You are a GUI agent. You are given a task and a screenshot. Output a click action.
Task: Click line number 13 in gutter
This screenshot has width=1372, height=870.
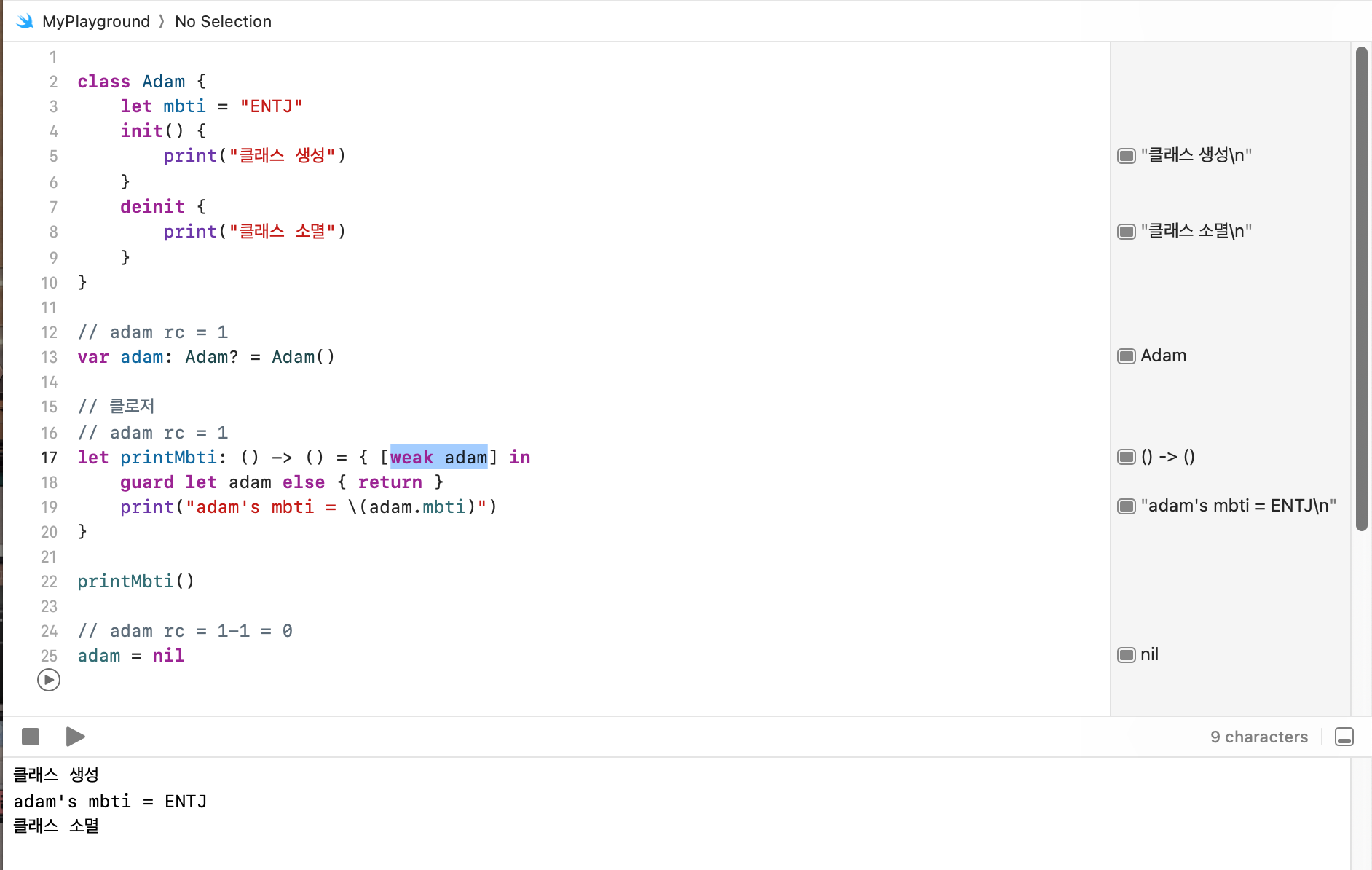(x=49, y=357)
